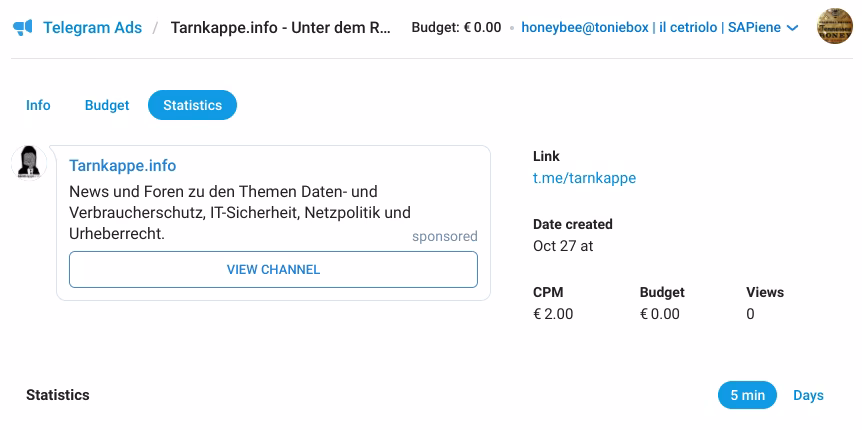Select the Statistics tab

192,105
